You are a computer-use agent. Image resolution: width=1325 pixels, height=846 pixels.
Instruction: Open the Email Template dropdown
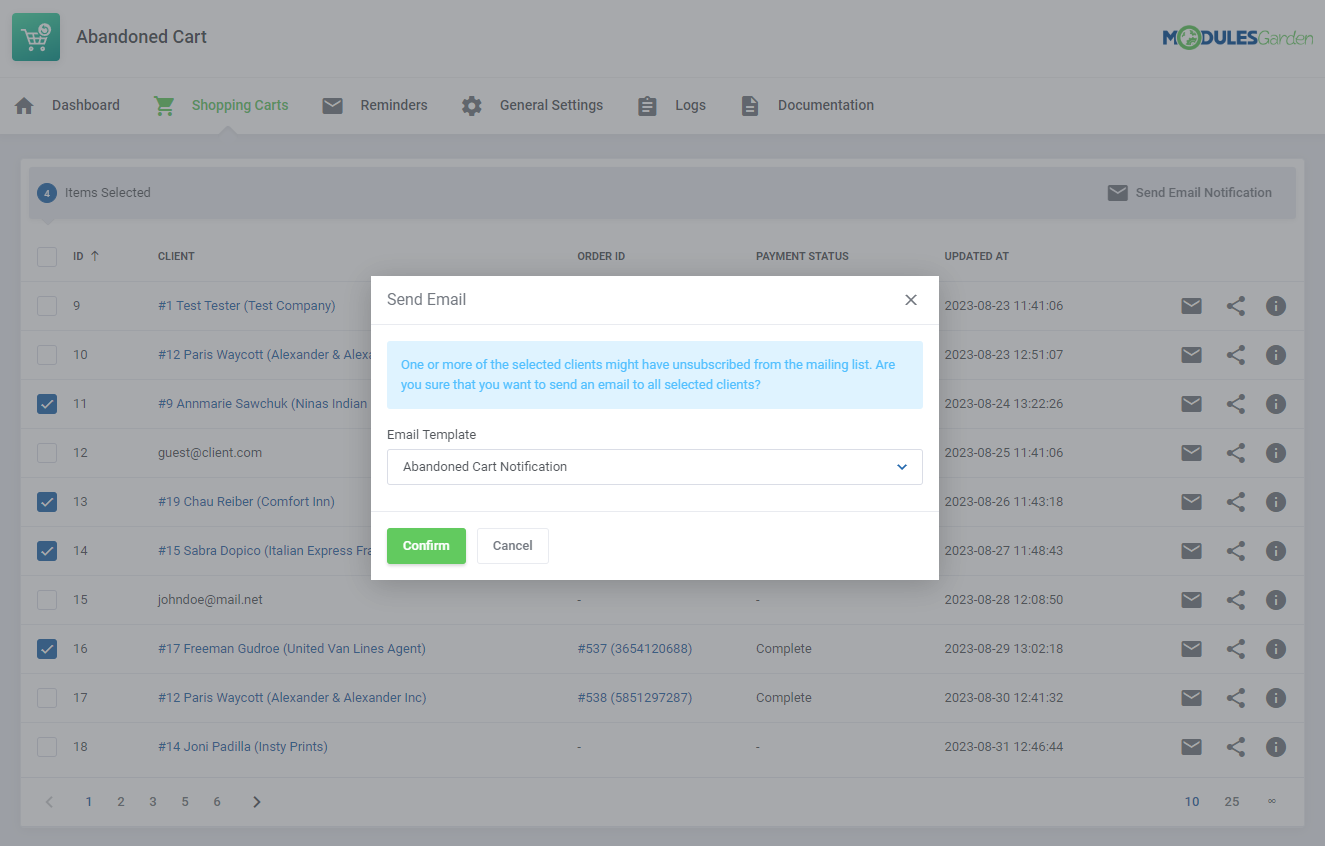(655, 467)
